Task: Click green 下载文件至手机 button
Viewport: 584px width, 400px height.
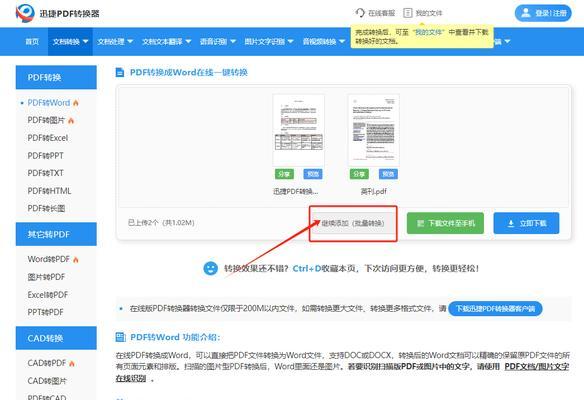Action: pyautogui.click(x=445, y=223)
